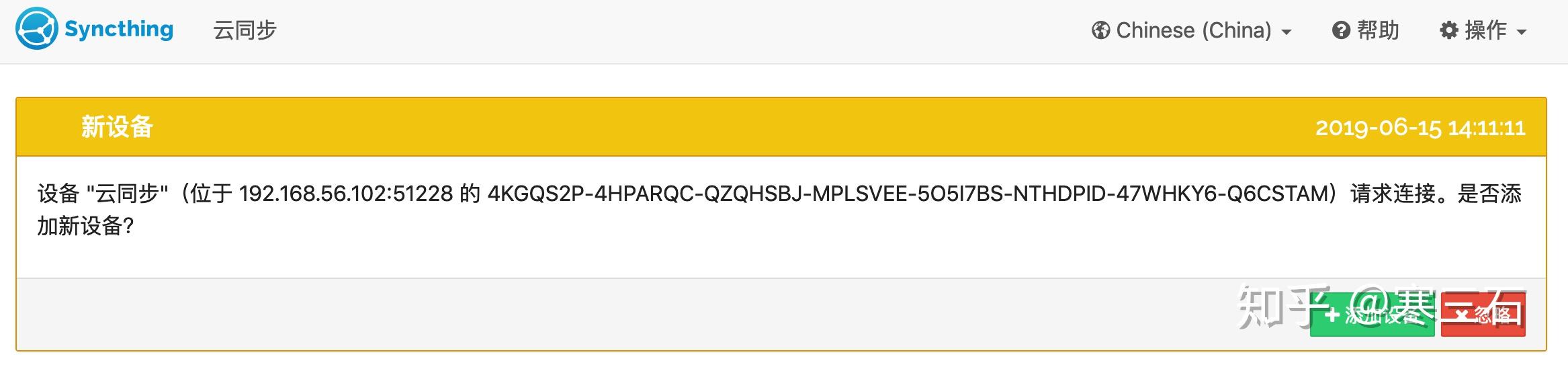Screen dimensions: 1568x371
Task: Open the 帮助 help link
Action: pos(1377,31)
